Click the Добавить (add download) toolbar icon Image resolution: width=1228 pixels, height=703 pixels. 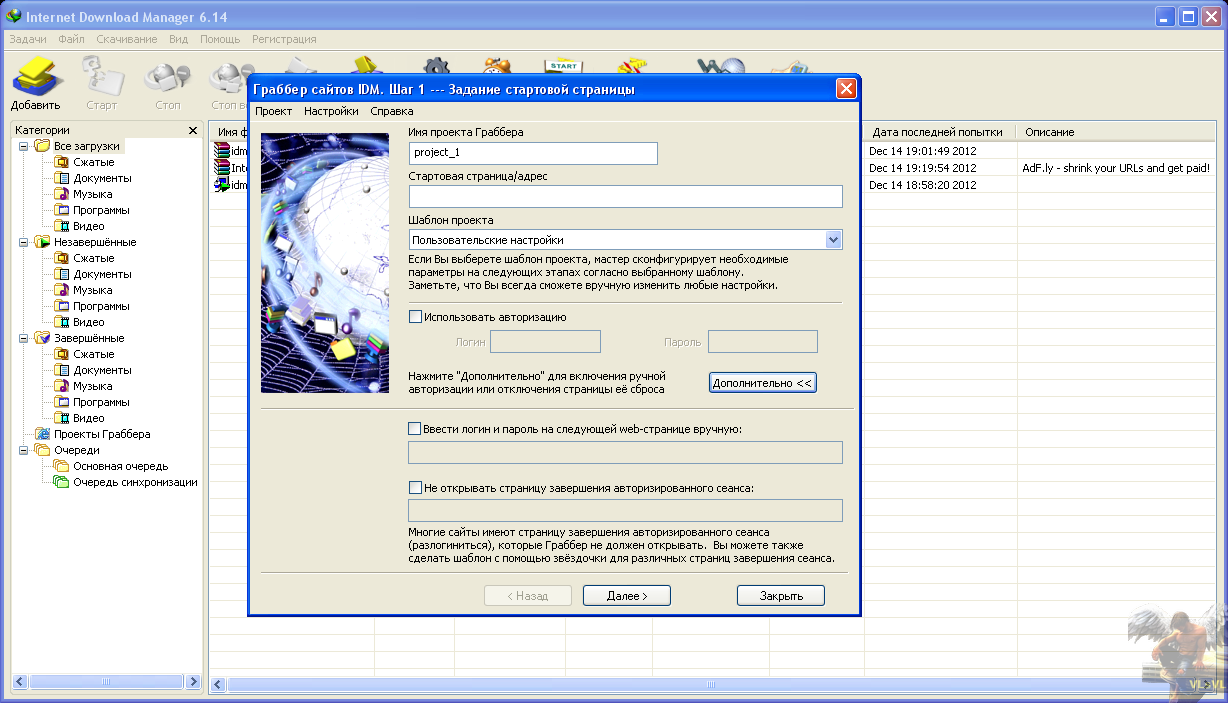click(x=37, y=82)
